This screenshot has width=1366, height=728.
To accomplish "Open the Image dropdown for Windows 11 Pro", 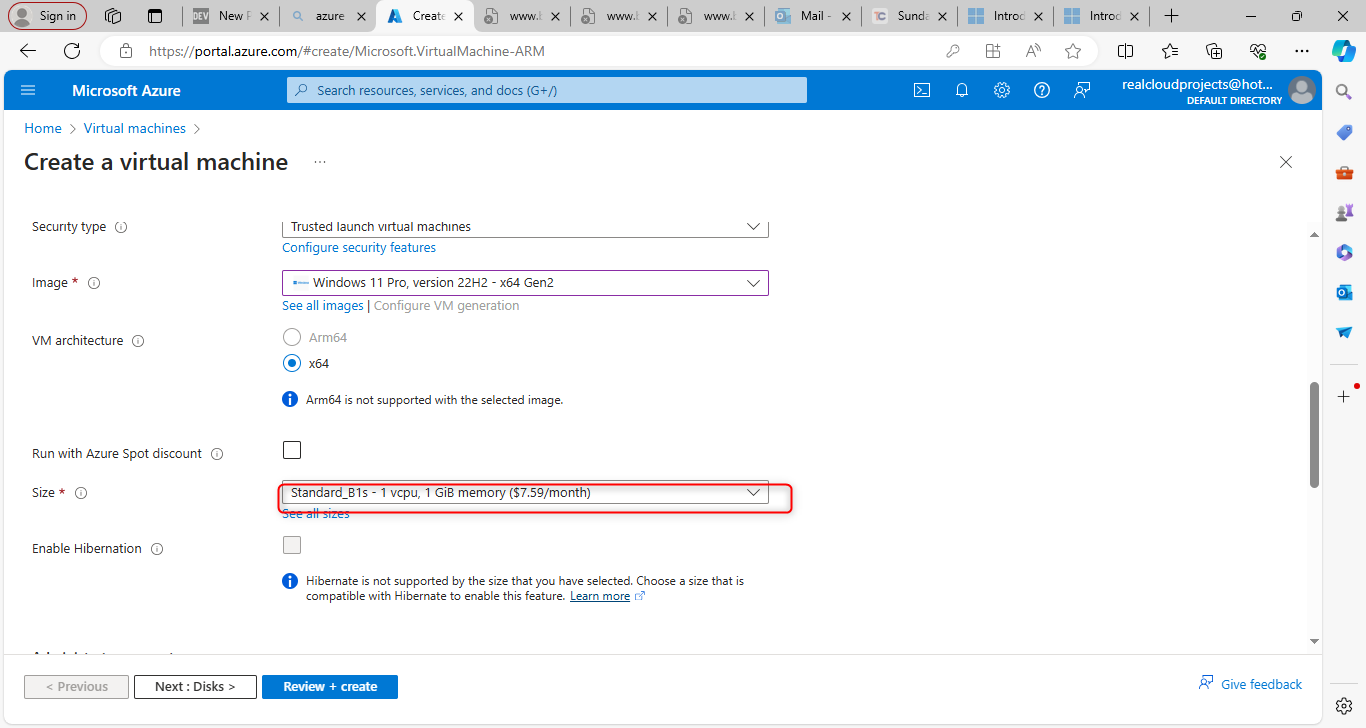I will (x=525, y=283).
